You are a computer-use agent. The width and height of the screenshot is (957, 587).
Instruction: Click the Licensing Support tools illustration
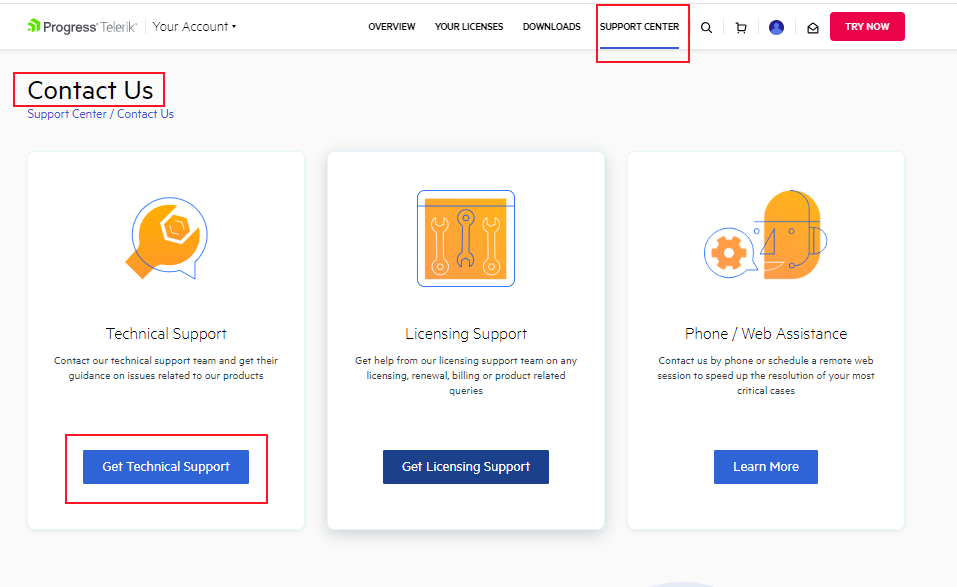[465, 238]
